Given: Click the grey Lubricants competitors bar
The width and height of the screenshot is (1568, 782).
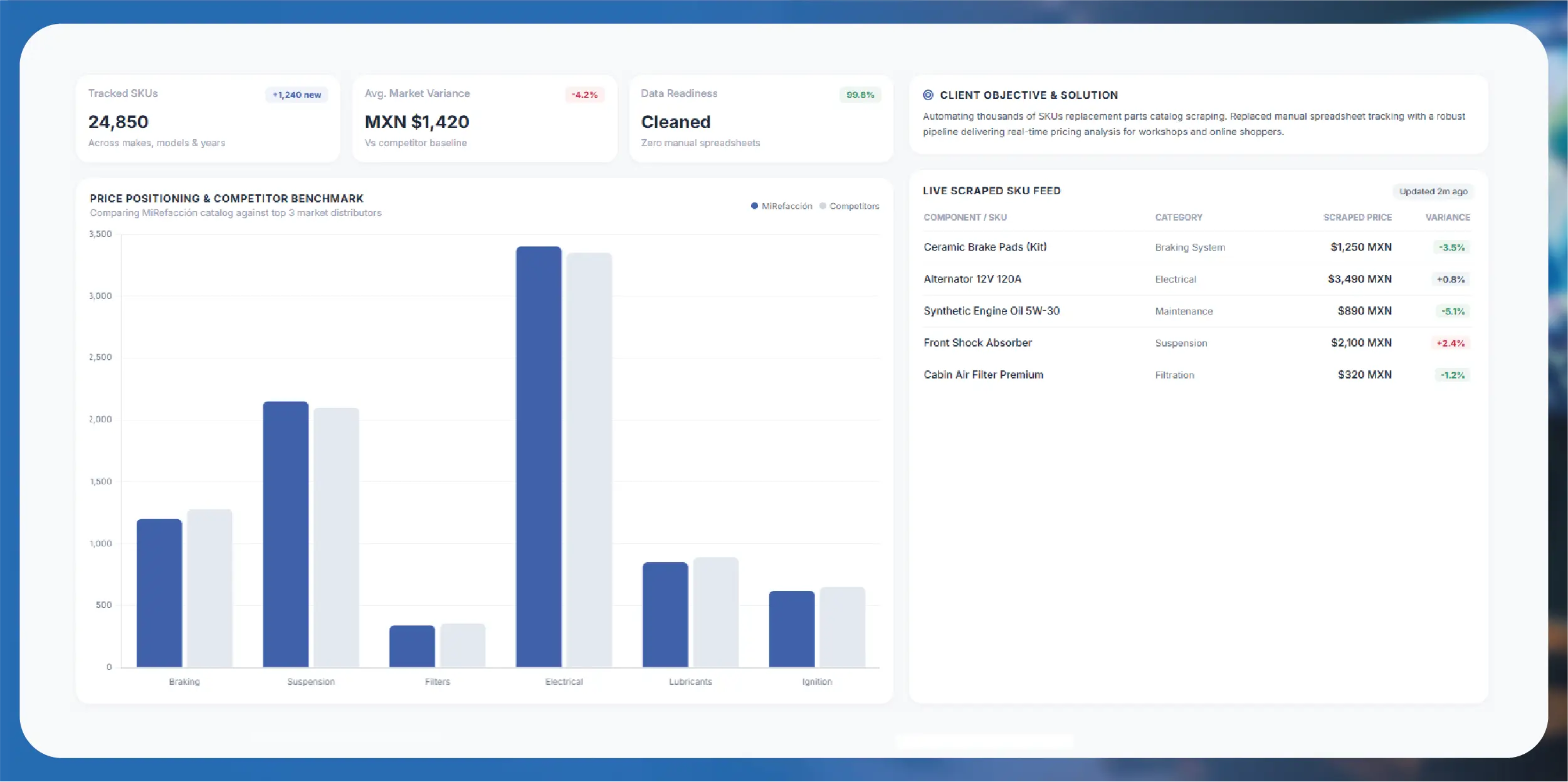Looking at the screenshot, I should [716, 612].
